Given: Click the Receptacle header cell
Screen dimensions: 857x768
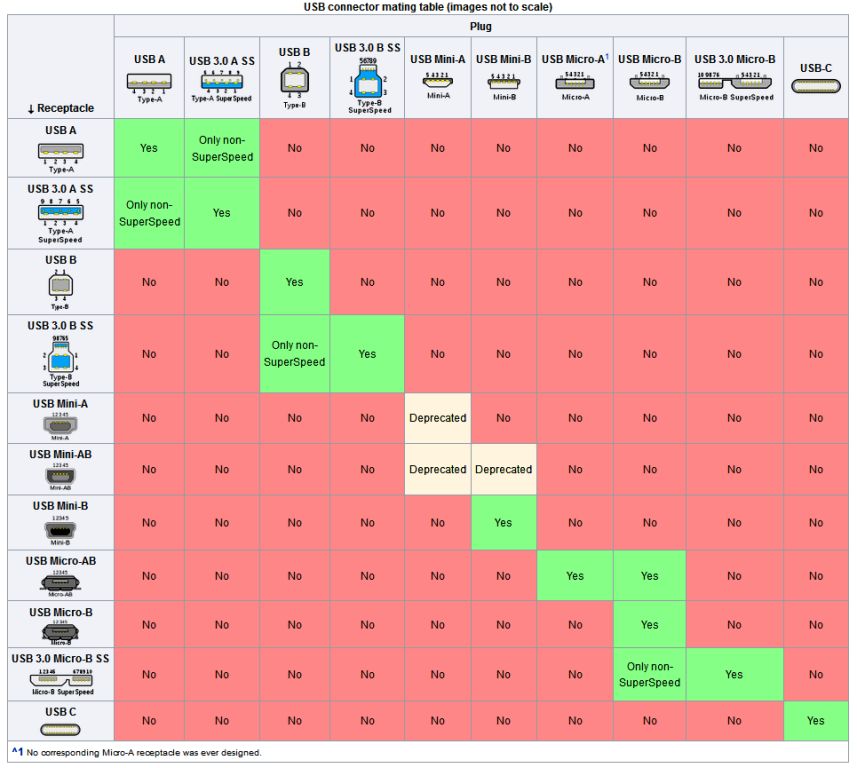Looking at the screenshot, I should (x=61, y=67).
